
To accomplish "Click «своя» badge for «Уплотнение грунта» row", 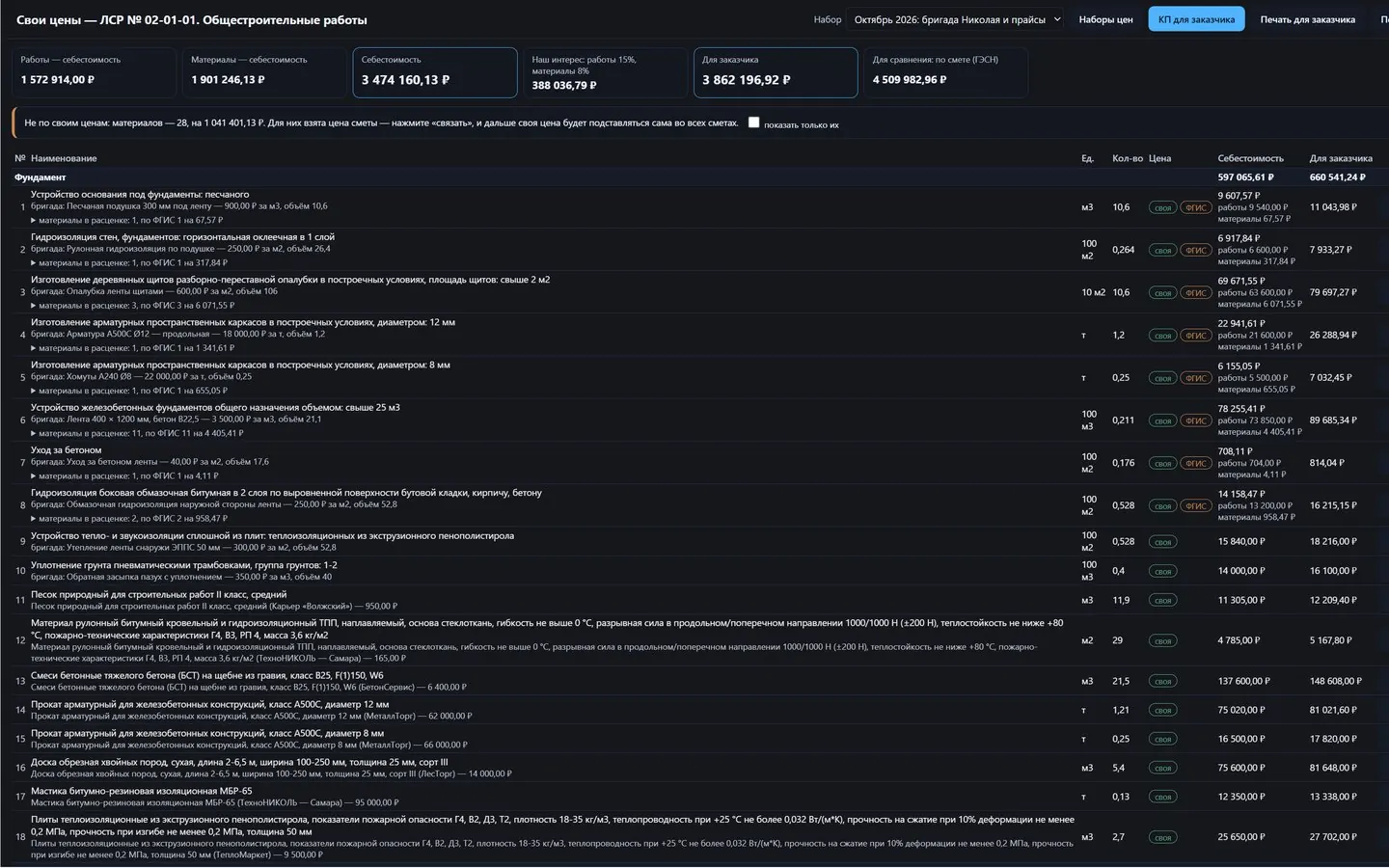I will [x=1162, y=571].
